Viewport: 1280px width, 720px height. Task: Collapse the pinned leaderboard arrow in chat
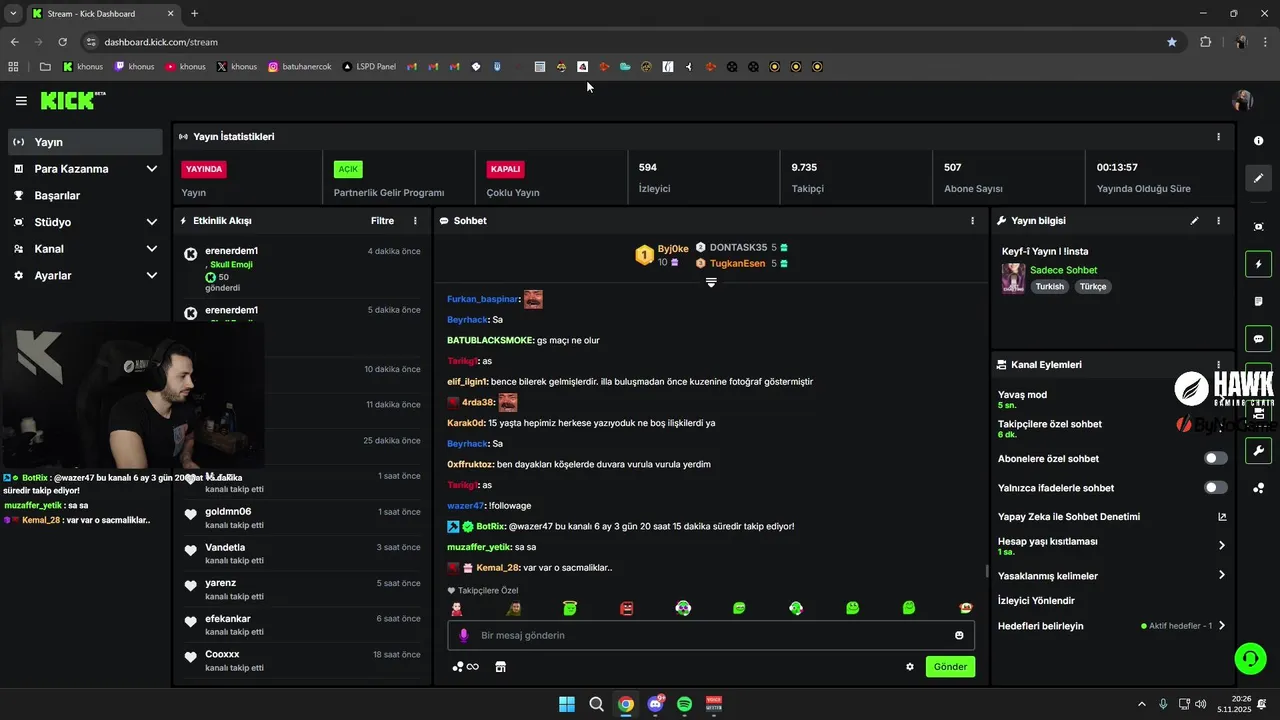[x=711, y=283]
